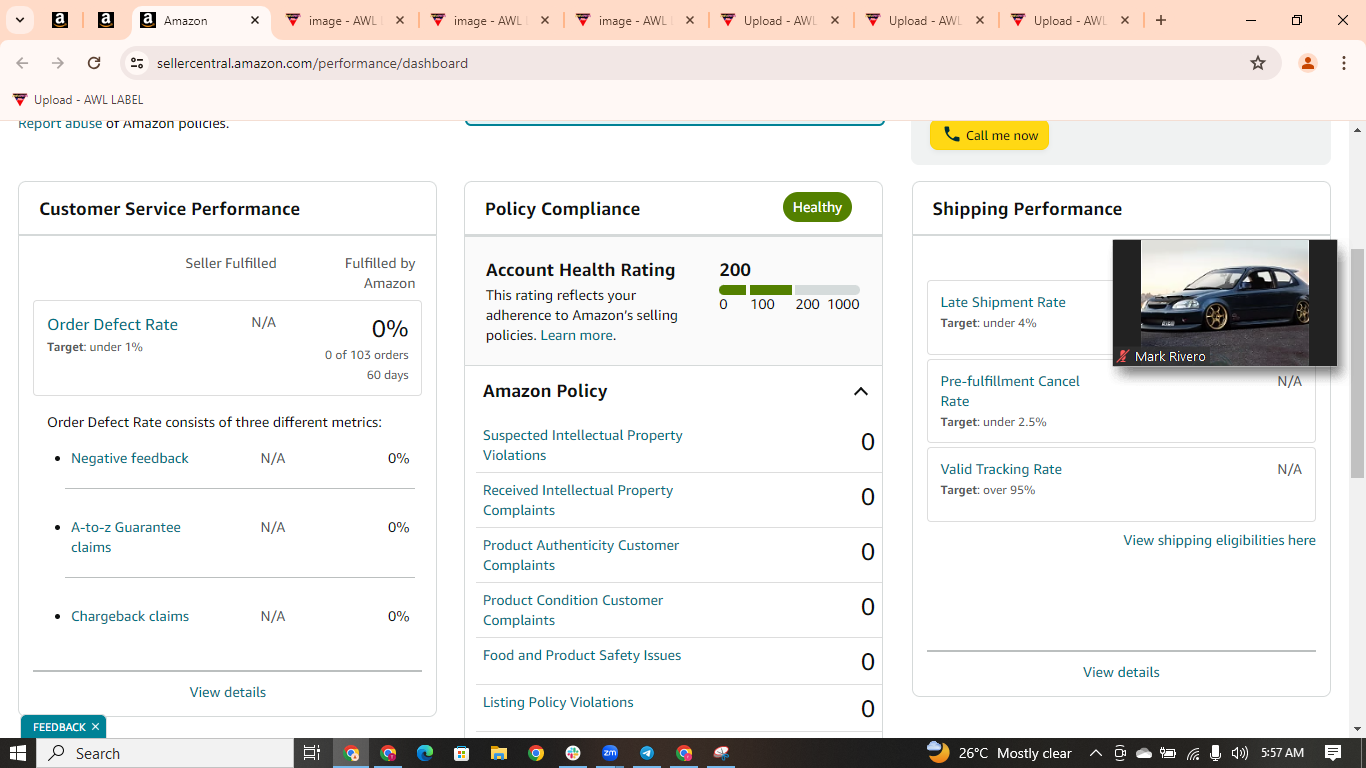Image resolution: width=1366 pixels, height=768 pixels.
Task: Click the Report abuse link
Action: pos(60,124)
